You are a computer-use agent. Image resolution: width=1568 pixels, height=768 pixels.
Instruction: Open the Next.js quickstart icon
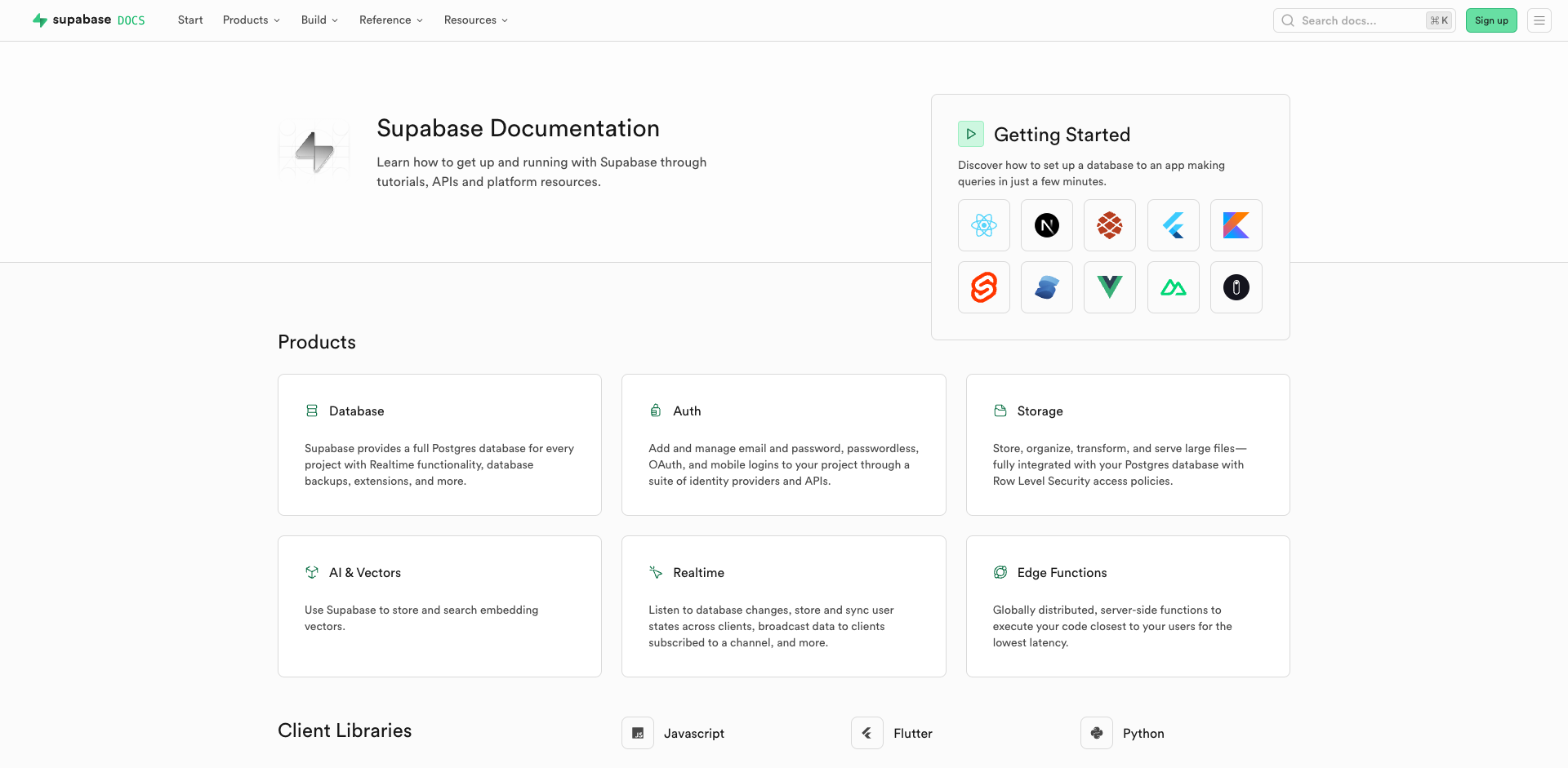(x=1046, y=225)
